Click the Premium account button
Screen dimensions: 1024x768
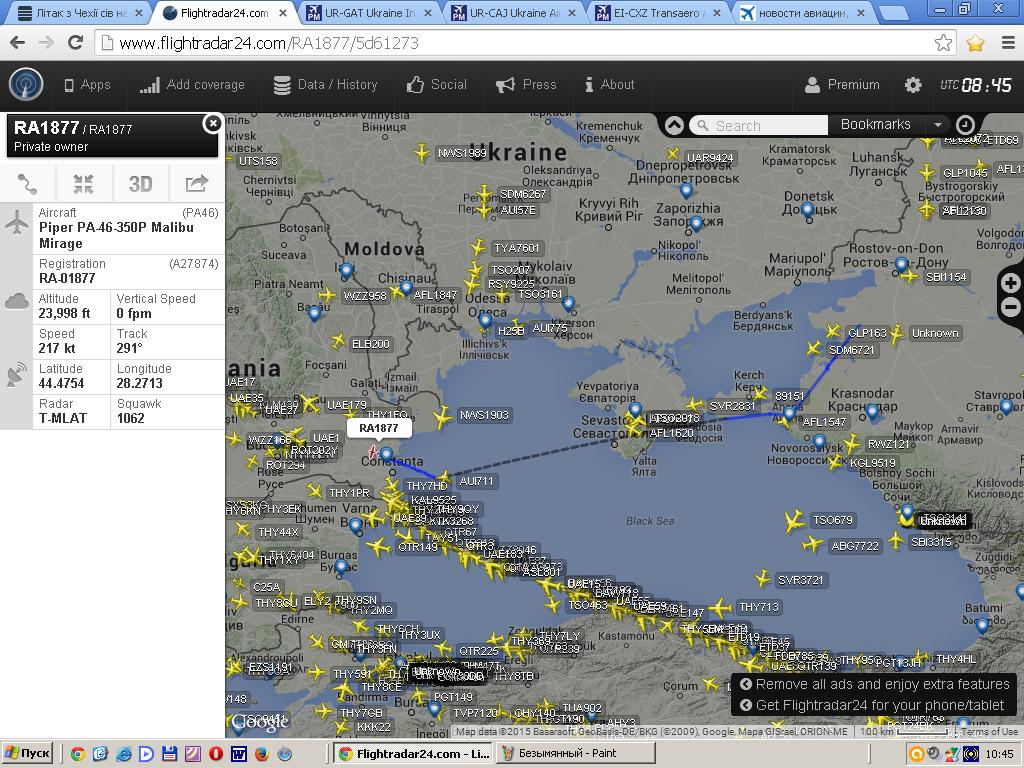pyautogui.click(x=842, y=85)
